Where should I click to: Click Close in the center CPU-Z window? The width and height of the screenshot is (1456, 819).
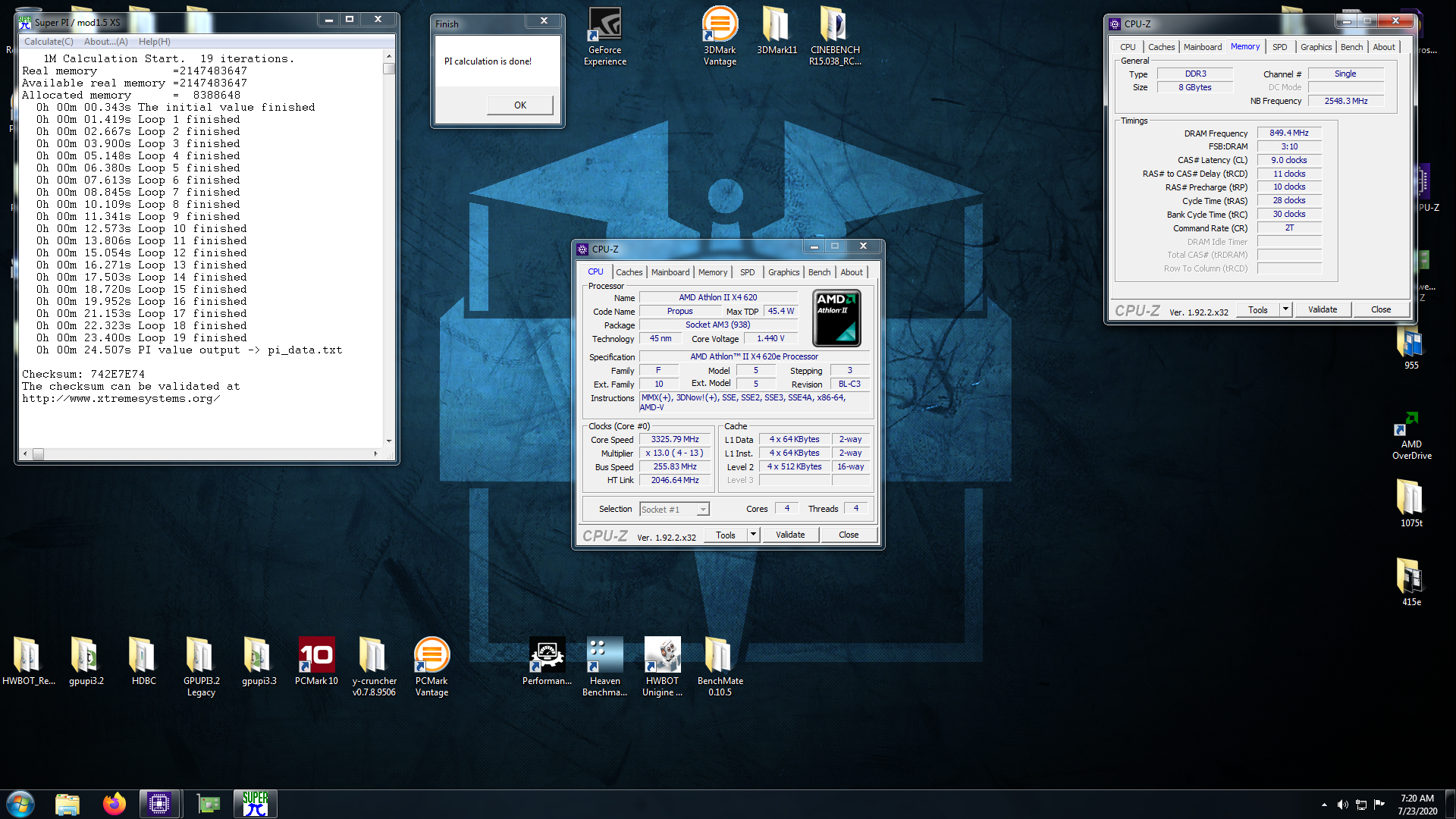(x=849, y=535)
